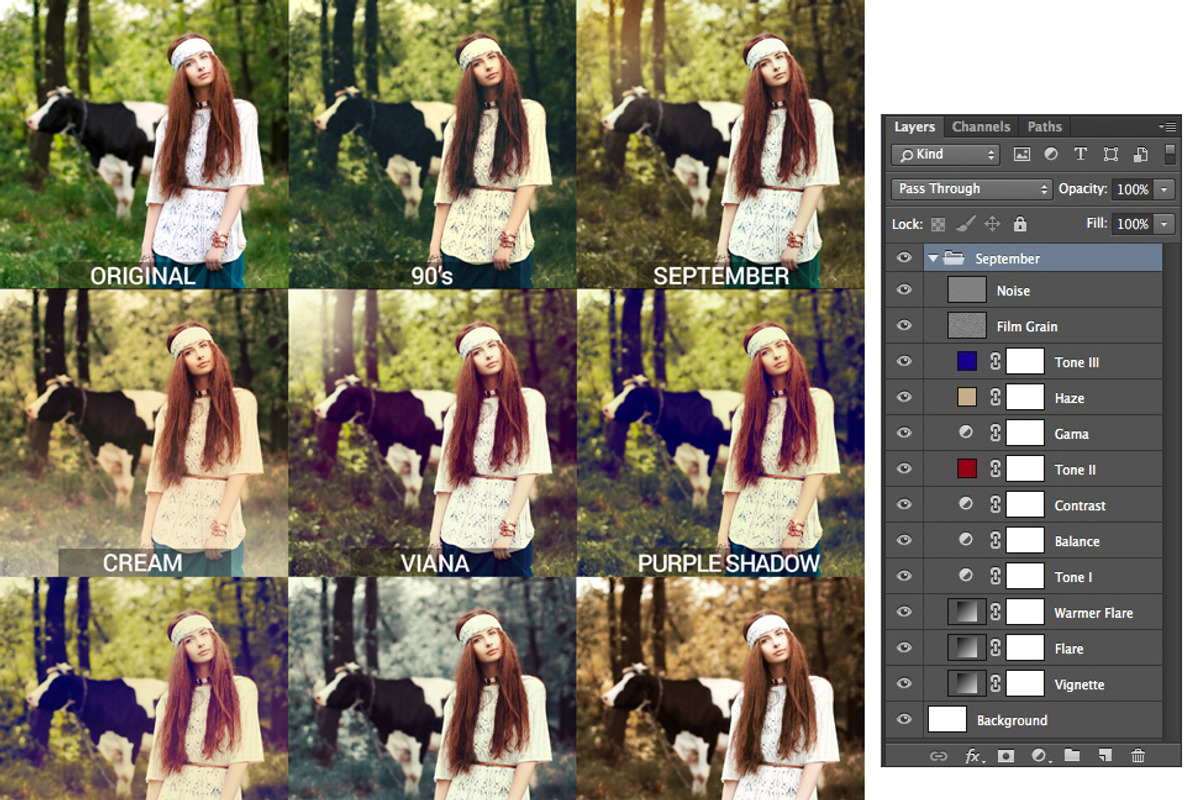Collapse the September group triangle

click(x=933, y=258)
